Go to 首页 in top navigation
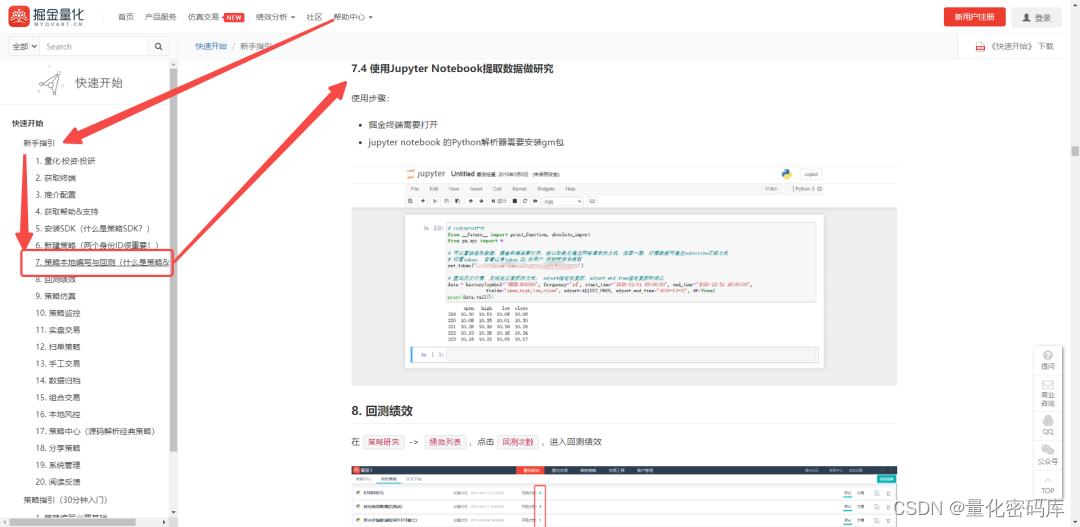Viewport: 1080px width, 527px height. (126, 17)
